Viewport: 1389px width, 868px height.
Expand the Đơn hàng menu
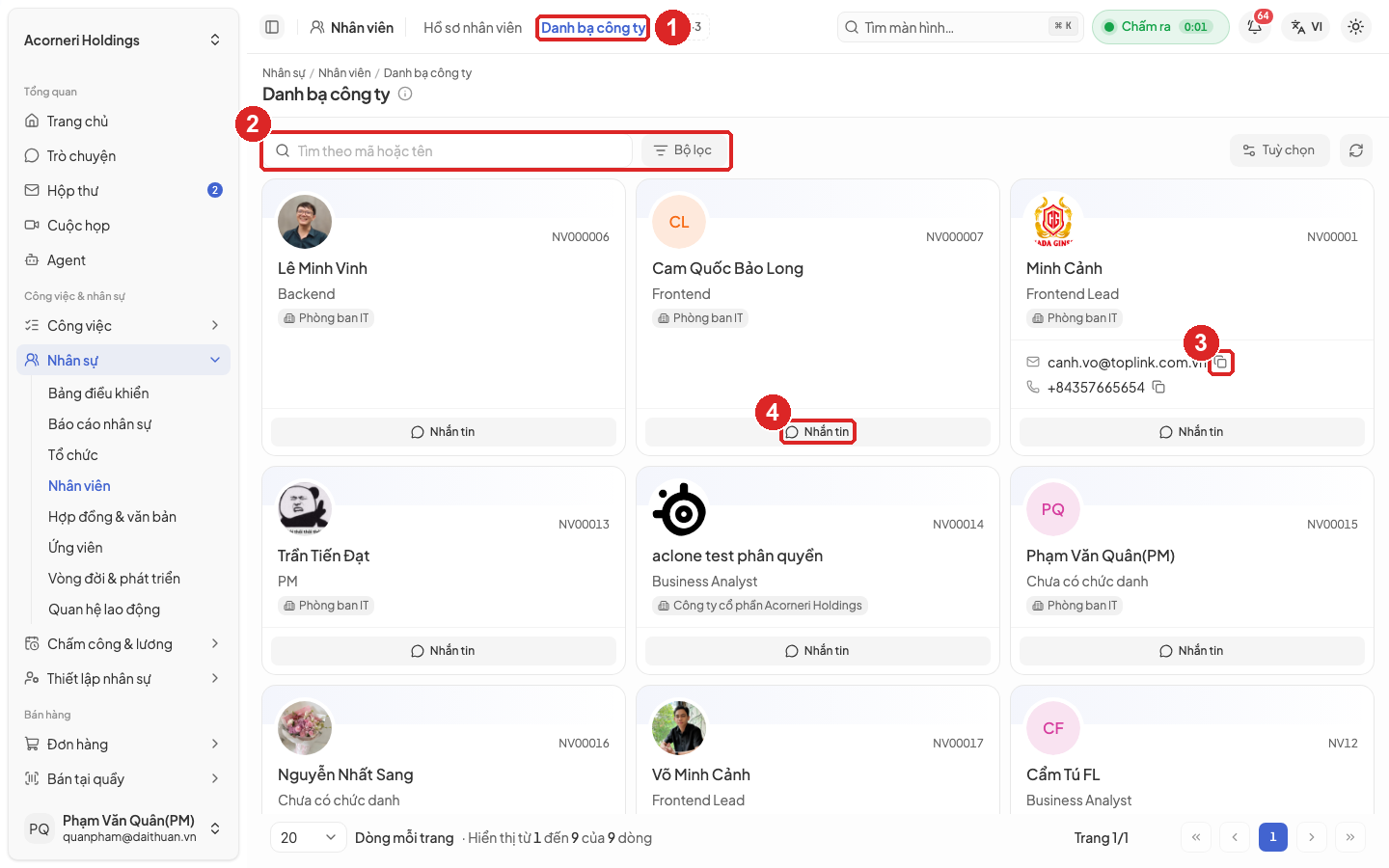click(123, 745)
